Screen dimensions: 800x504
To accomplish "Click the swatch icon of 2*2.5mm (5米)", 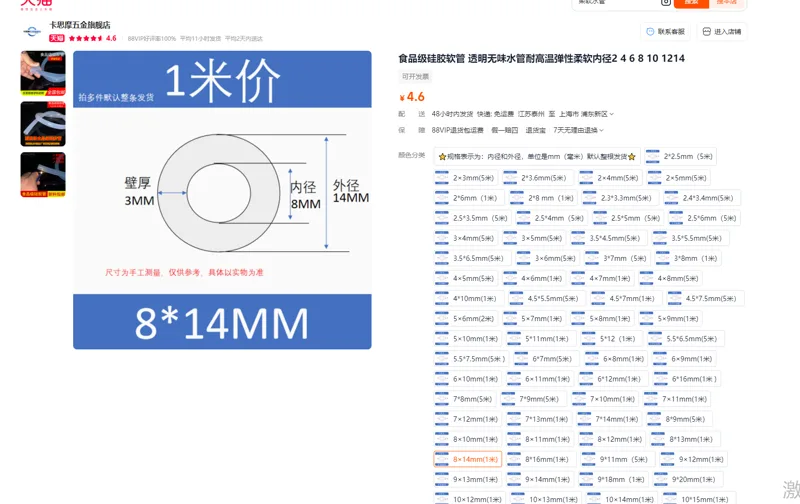I will (x=653, y=157).
